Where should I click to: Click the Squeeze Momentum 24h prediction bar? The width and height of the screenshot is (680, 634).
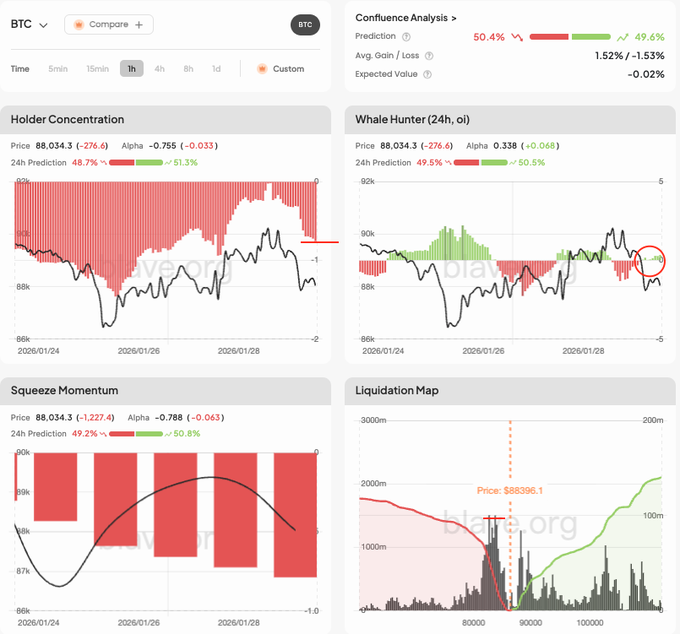pos(136,434)
